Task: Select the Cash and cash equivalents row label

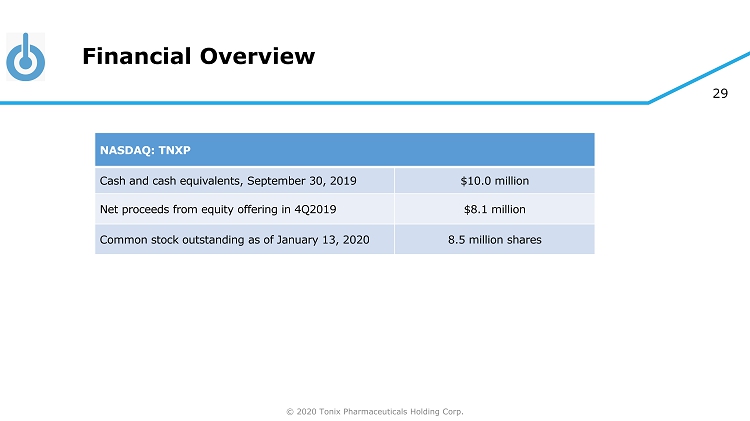Action: (228, 181)
